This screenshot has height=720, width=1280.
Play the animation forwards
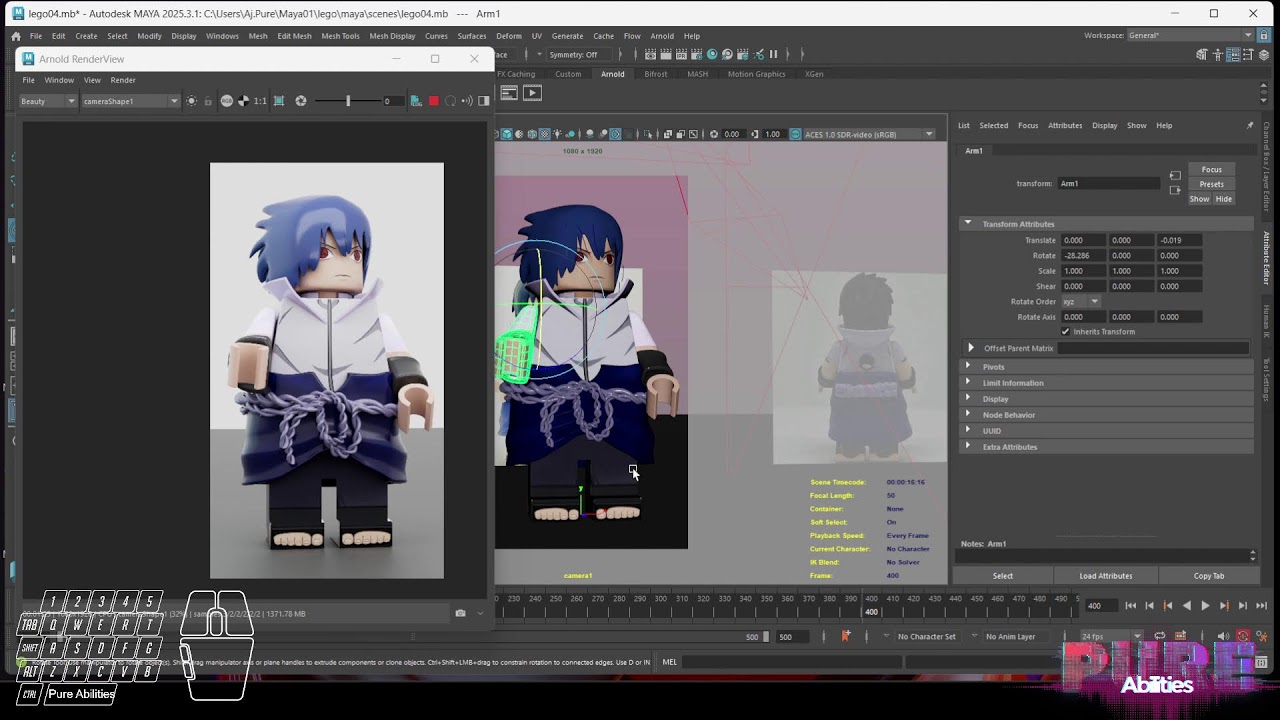(1205, 606)
